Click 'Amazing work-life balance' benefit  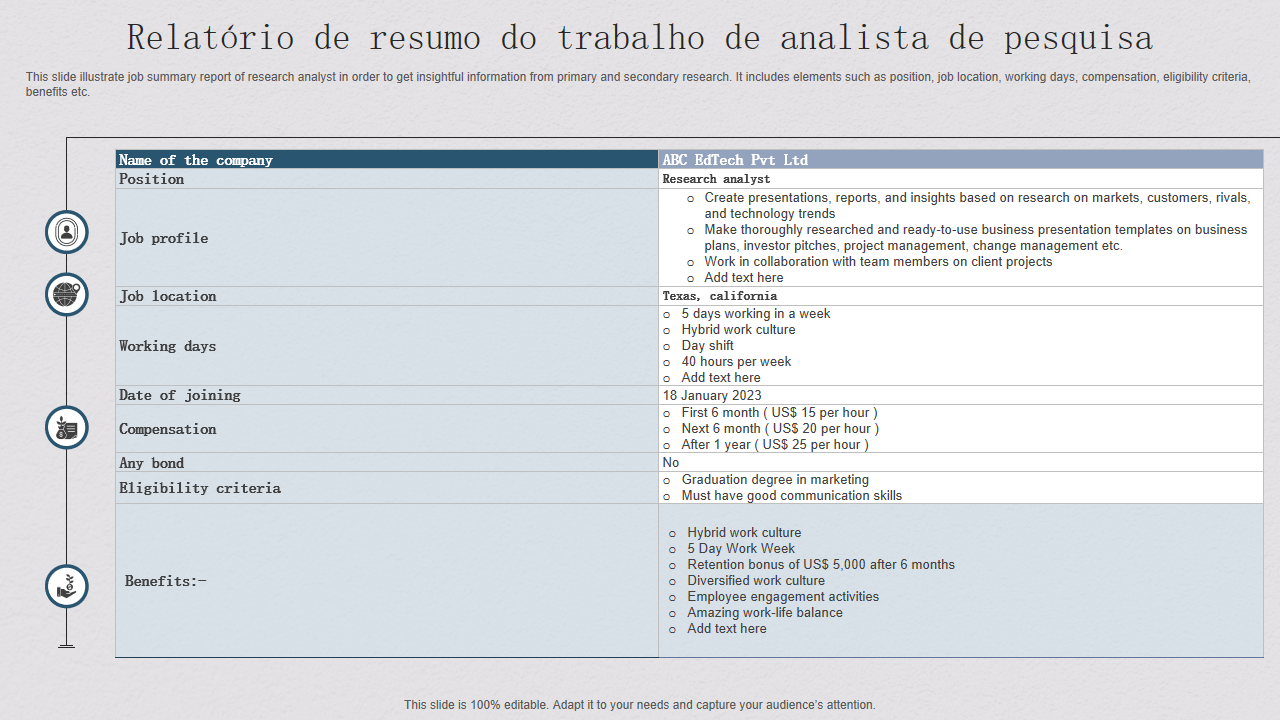765,613
